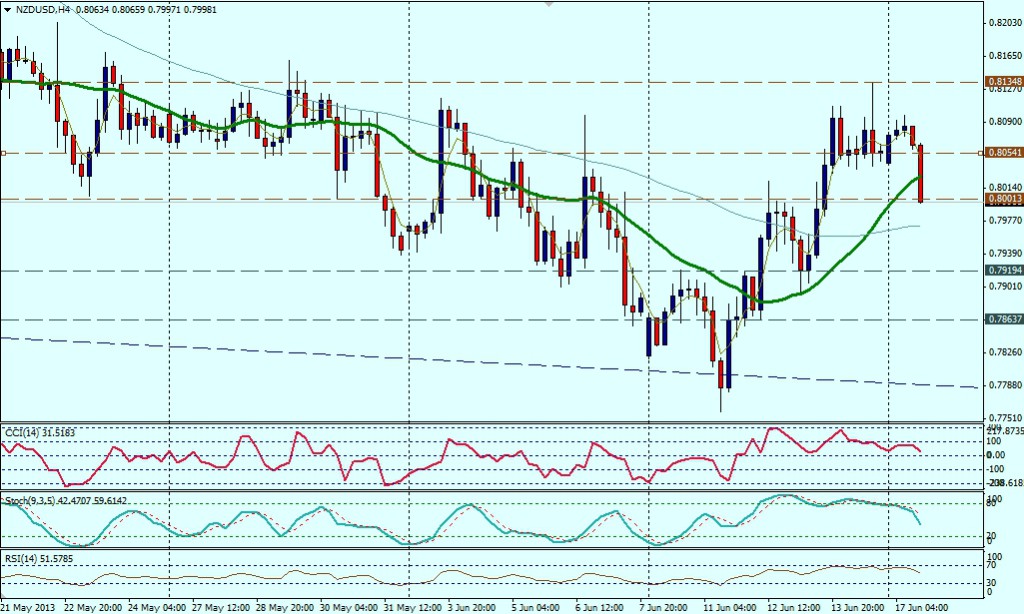Click the last red candle on chart
1024x614 pixels.
[x=920, y=172]
